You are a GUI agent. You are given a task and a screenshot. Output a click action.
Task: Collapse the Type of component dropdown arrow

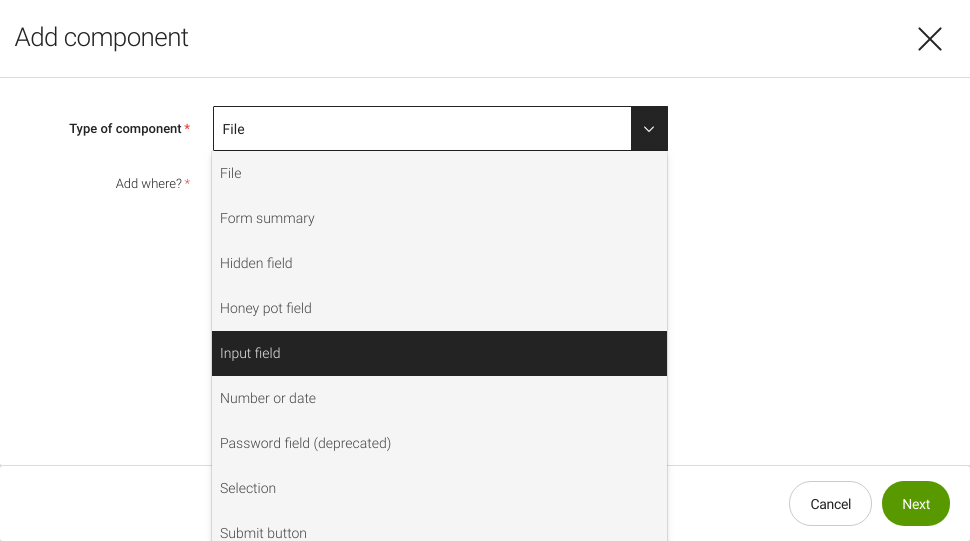click(649, 129)
